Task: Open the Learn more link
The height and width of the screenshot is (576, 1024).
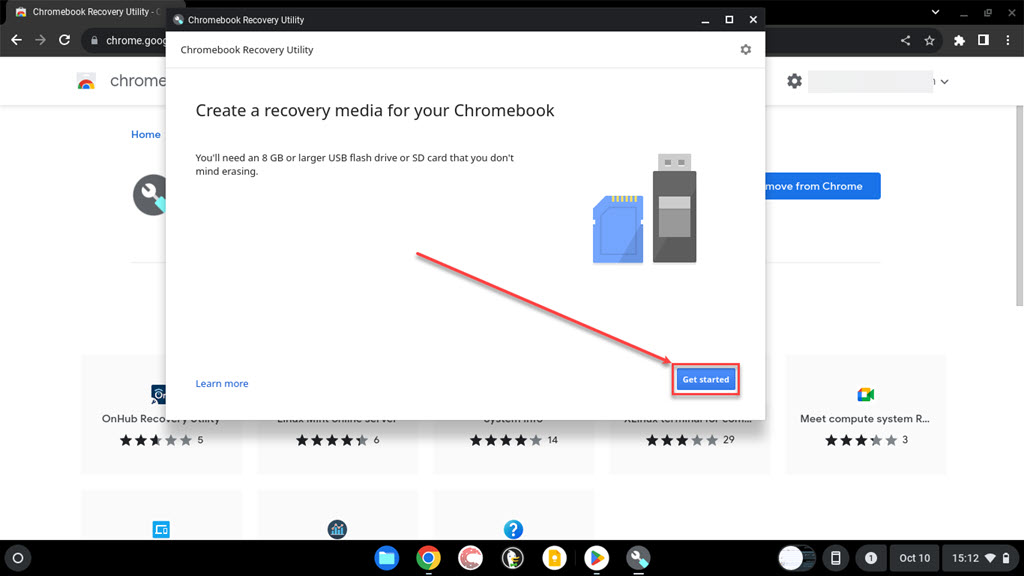Action: click(222, 383)
